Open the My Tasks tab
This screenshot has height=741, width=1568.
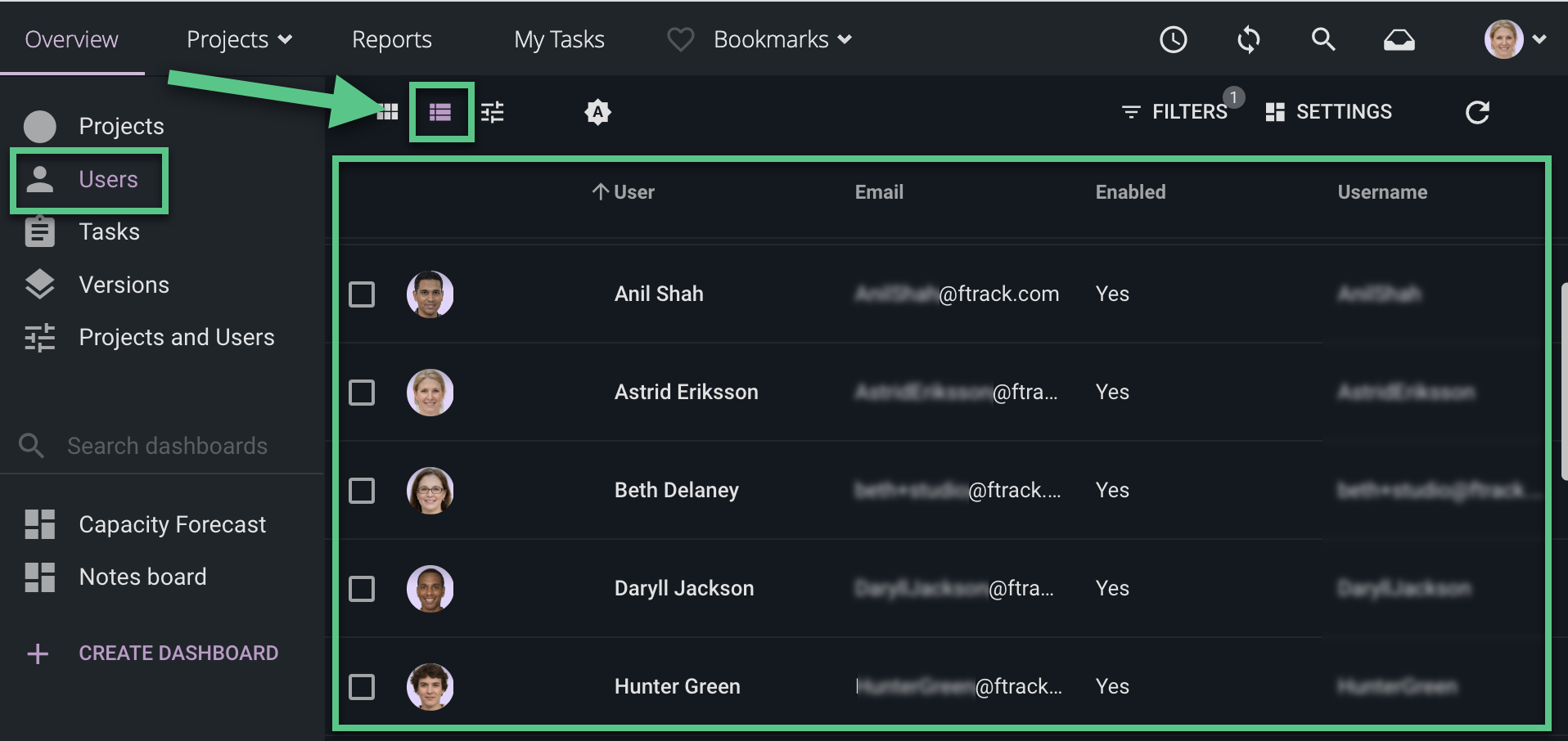pyautogui.click(x=560, y=39)
